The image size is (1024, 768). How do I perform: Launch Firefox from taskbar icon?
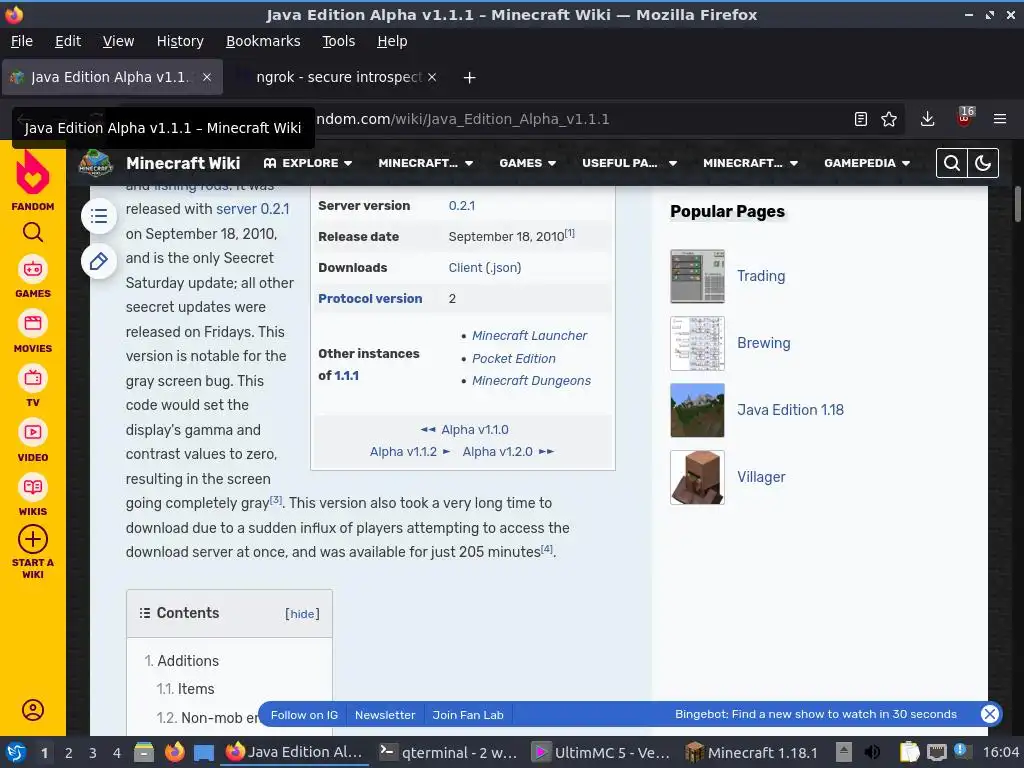[174, 752]
